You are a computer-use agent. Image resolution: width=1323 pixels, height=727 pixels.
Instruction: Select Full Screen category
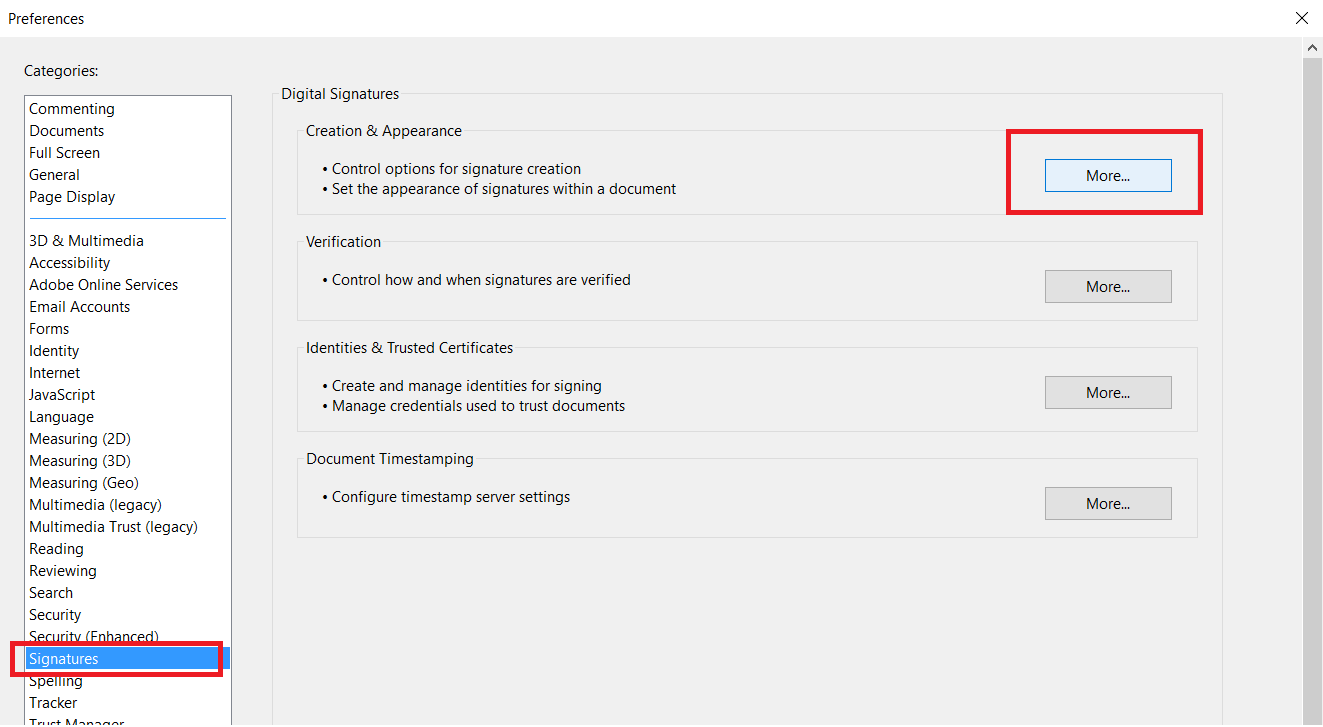(x=65, y=153)
